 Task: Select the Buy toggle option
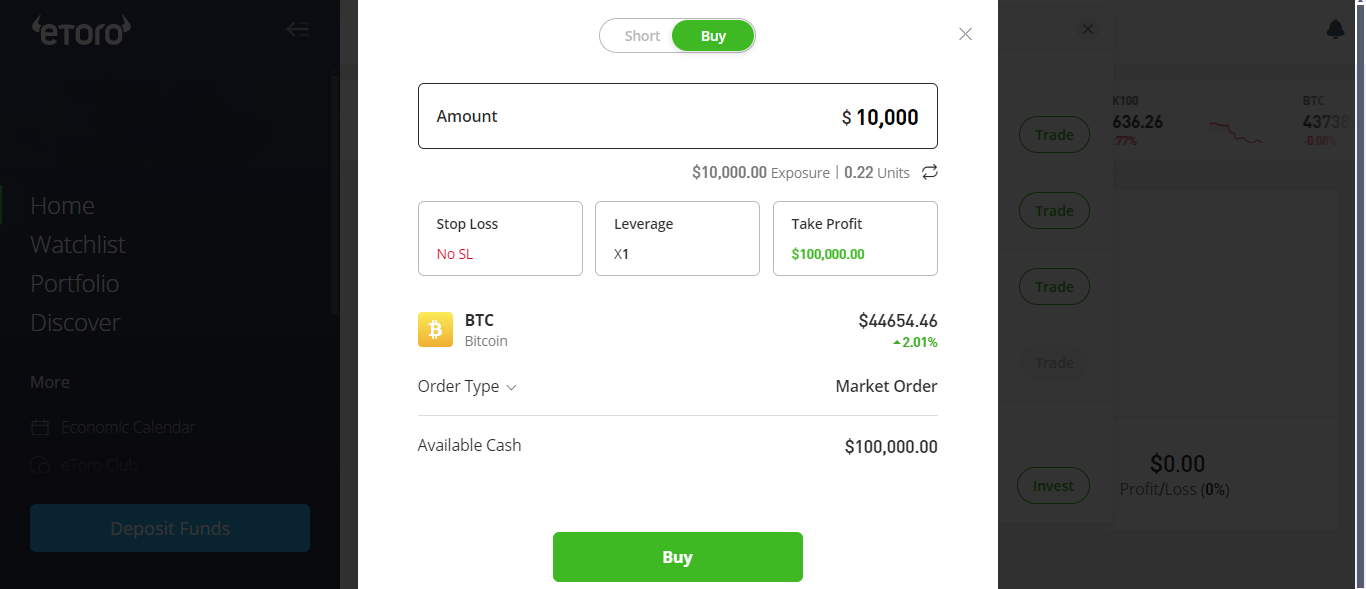pyautogui.click(x=713, y=36)
